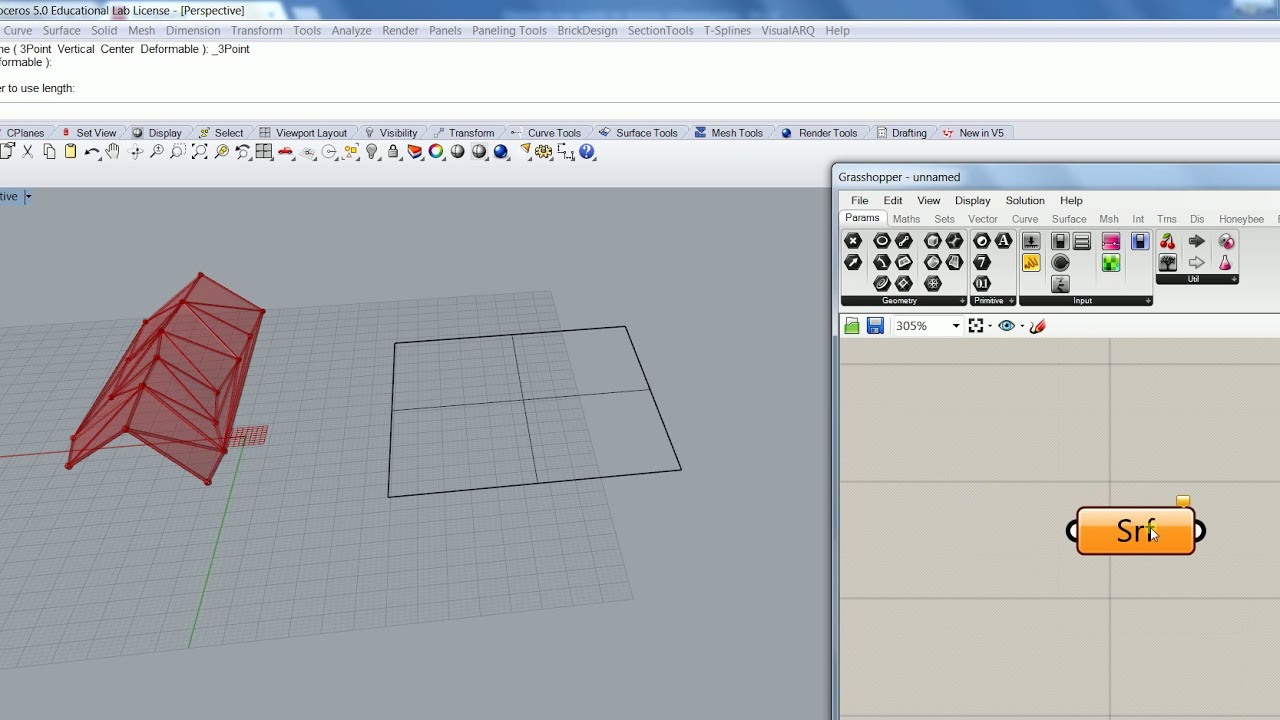Add a Boolean Toggle input component
Viewport: 1280px width, 720px height.
click(x=1060, y=241)
